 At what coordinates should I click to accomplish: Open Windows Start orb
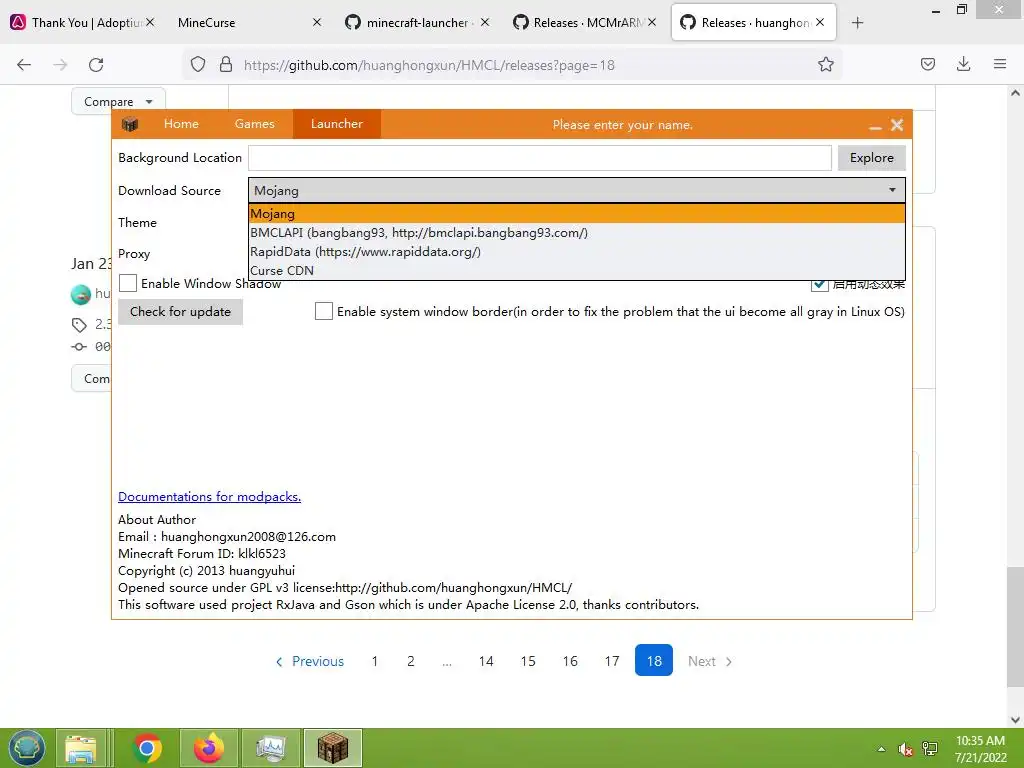[27, 748]
